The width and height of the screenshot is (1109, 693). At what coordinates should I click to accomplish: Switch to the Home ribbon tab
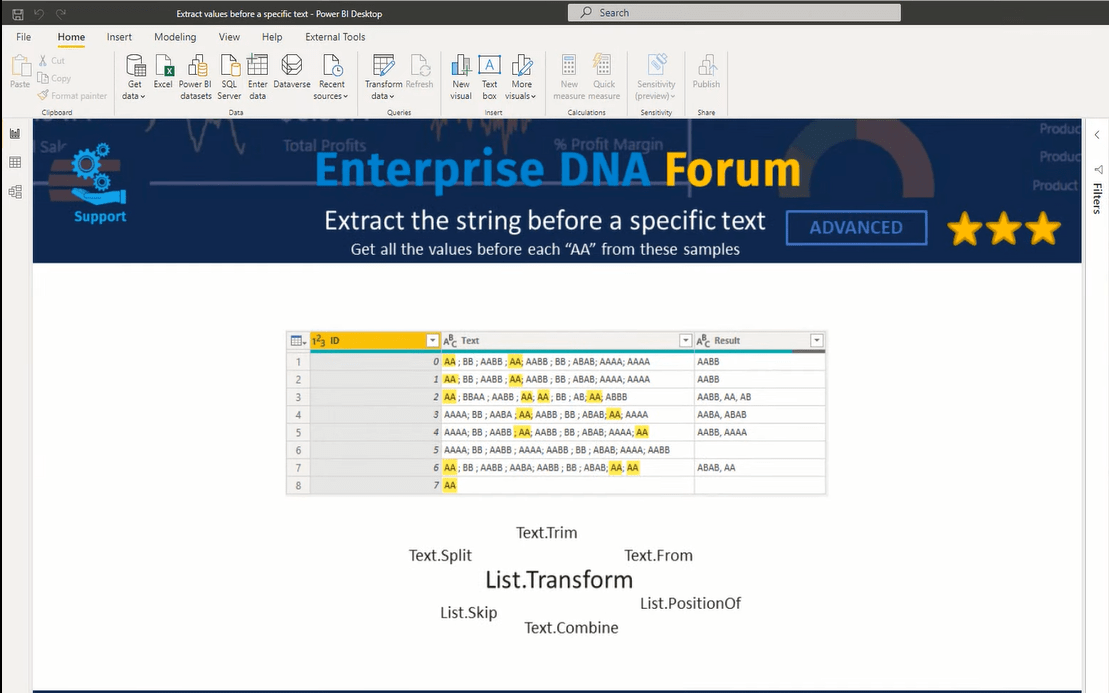point(71,37)
